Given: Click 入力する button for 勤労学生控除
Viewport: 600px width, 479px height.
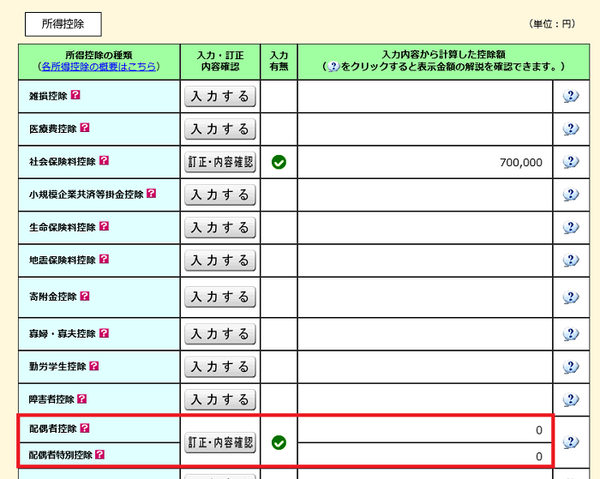Looking at the screenshot, I should click(x=220, y=367).
